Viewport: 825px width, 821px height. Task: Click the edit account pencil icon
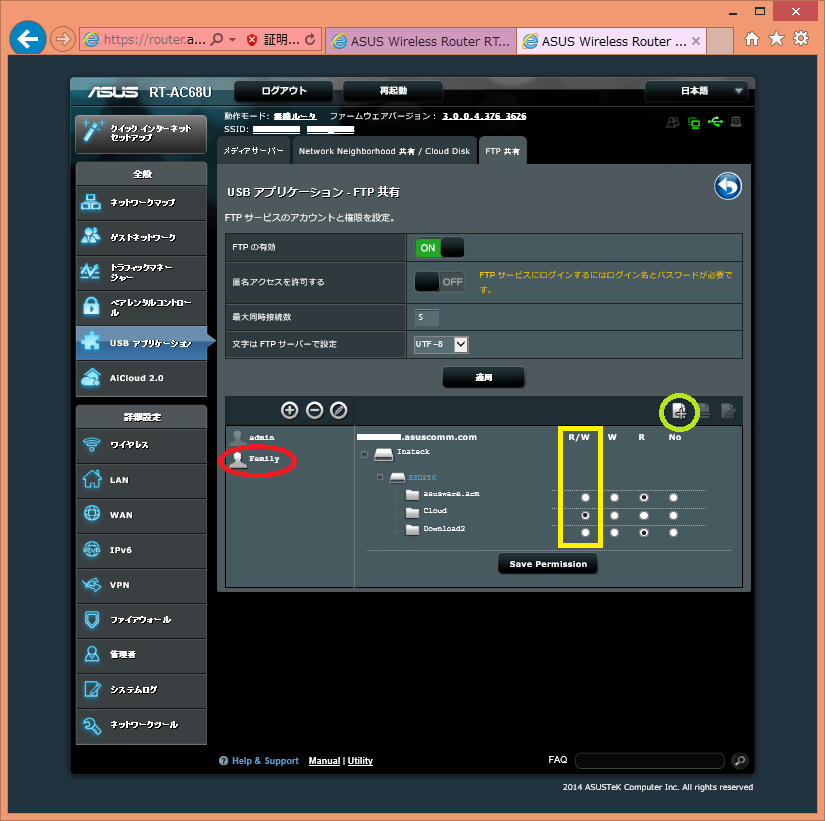339,410
